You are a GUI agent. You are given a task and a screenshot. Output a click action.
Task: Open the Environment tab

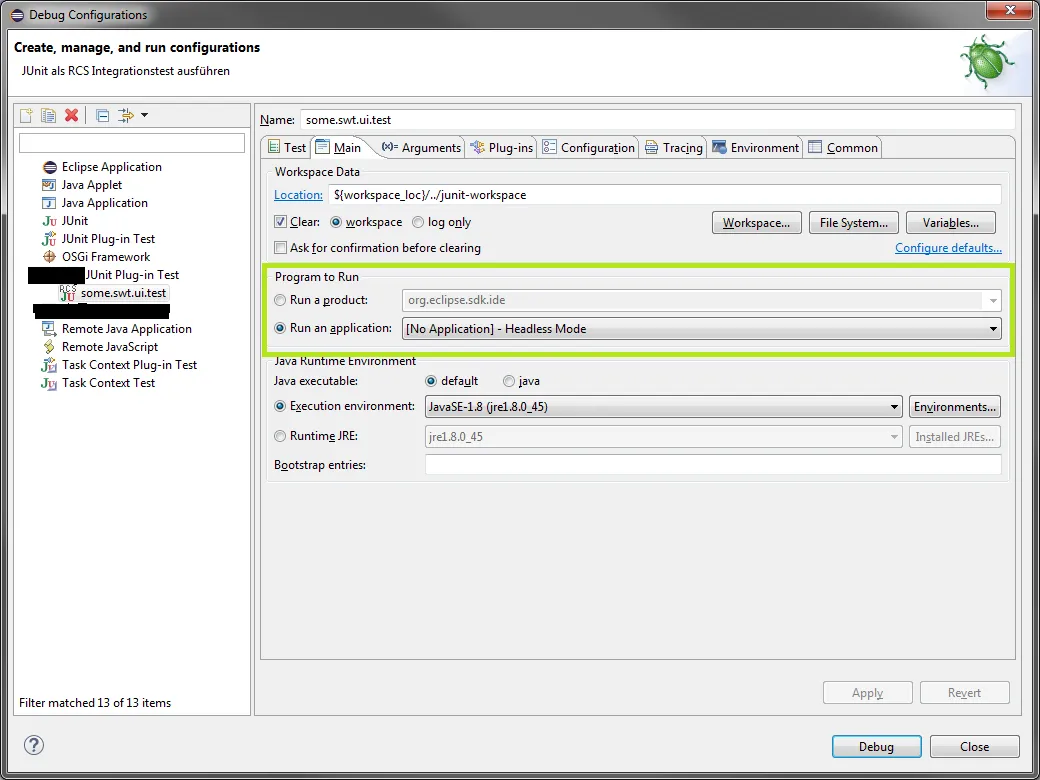755,148
